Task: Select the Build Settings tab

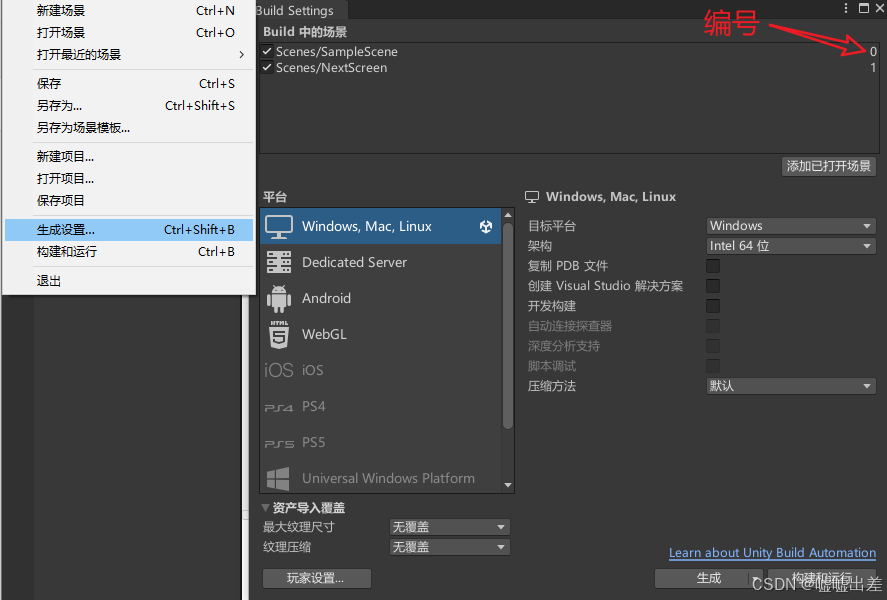Action: (299, 10)
